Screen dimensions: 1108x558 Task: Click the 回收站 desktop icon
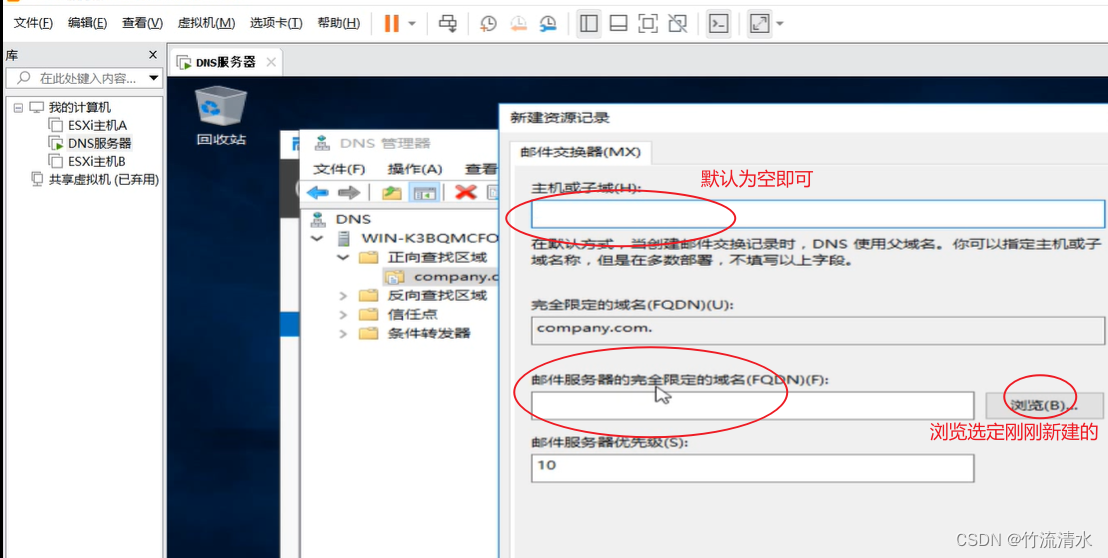(220, 115)
